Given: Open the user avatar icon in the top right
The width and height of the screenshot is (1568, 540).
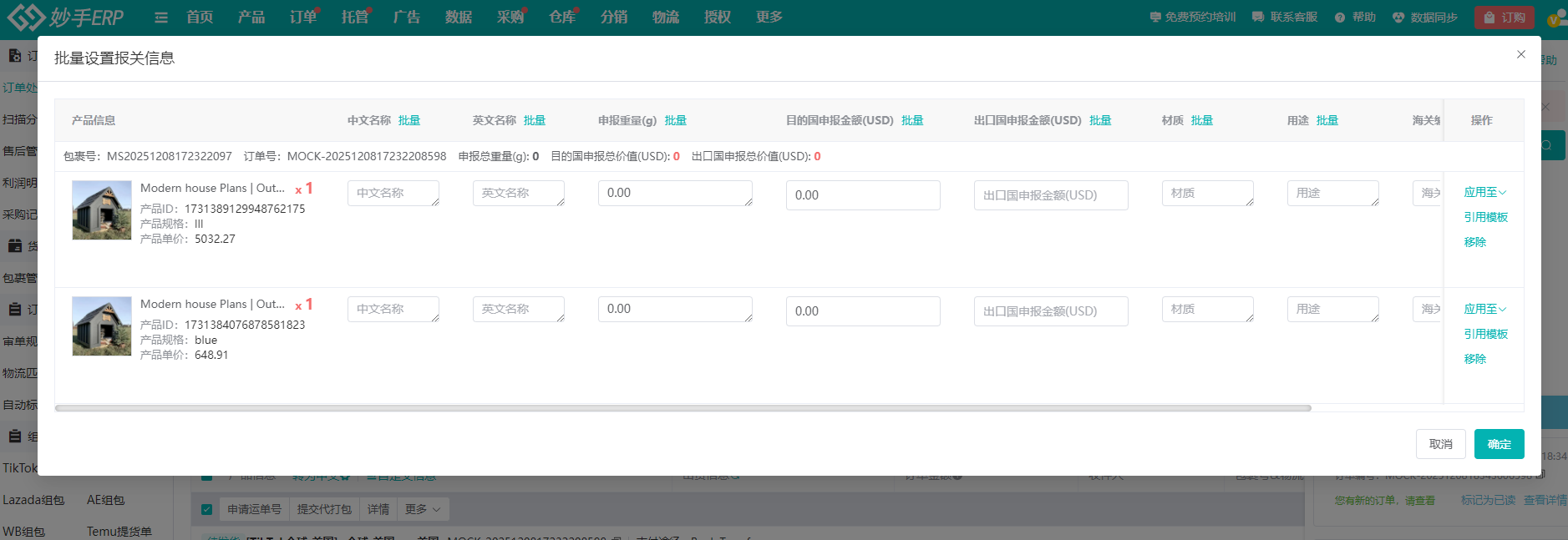Looking at the screenshot, I should click(1555, 18).
